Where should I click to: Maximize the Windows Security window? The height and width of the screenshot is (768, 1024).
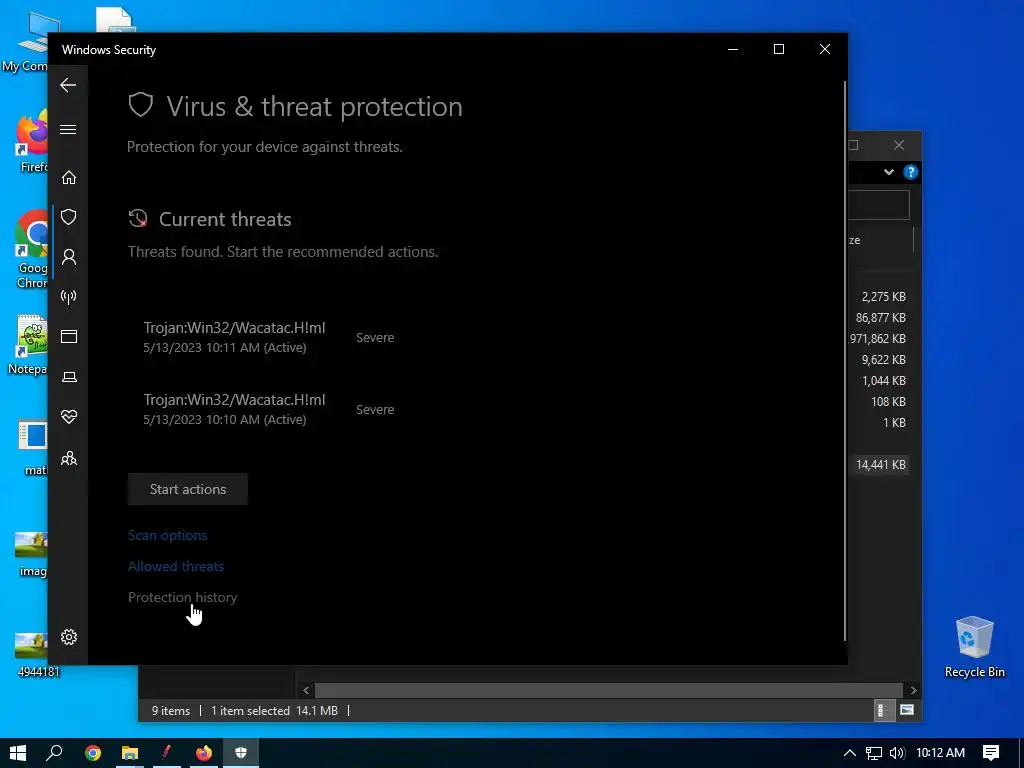[778, 50]
